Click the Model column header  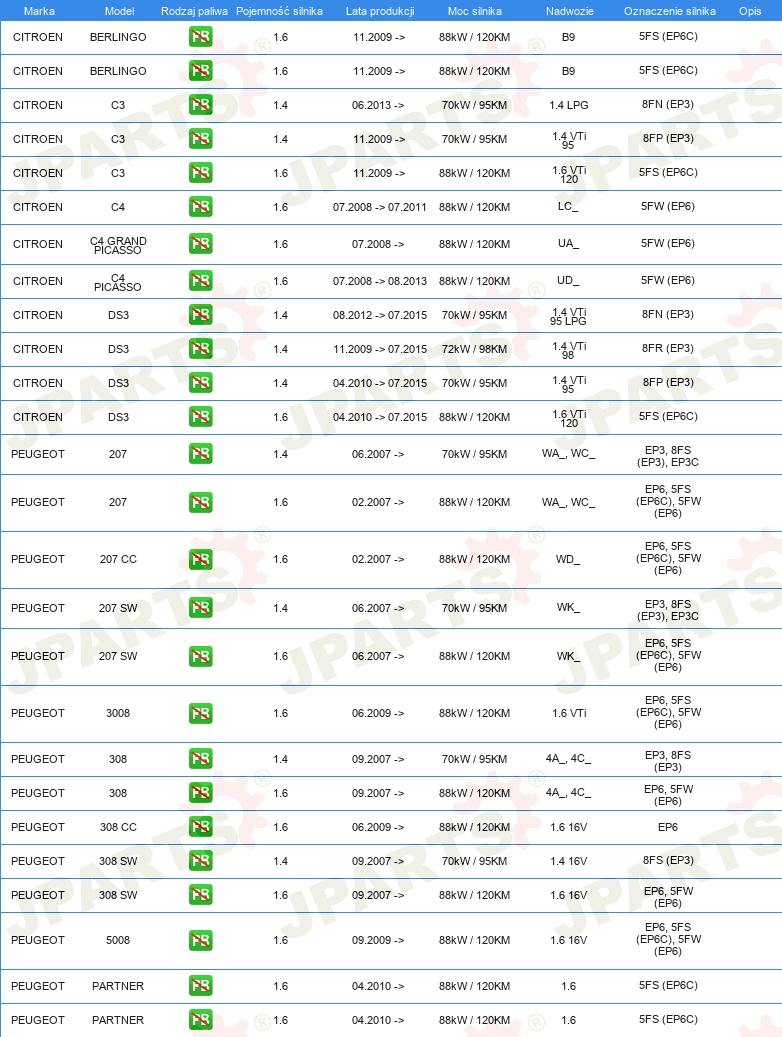pyautogui.click(x=119, y=11)
